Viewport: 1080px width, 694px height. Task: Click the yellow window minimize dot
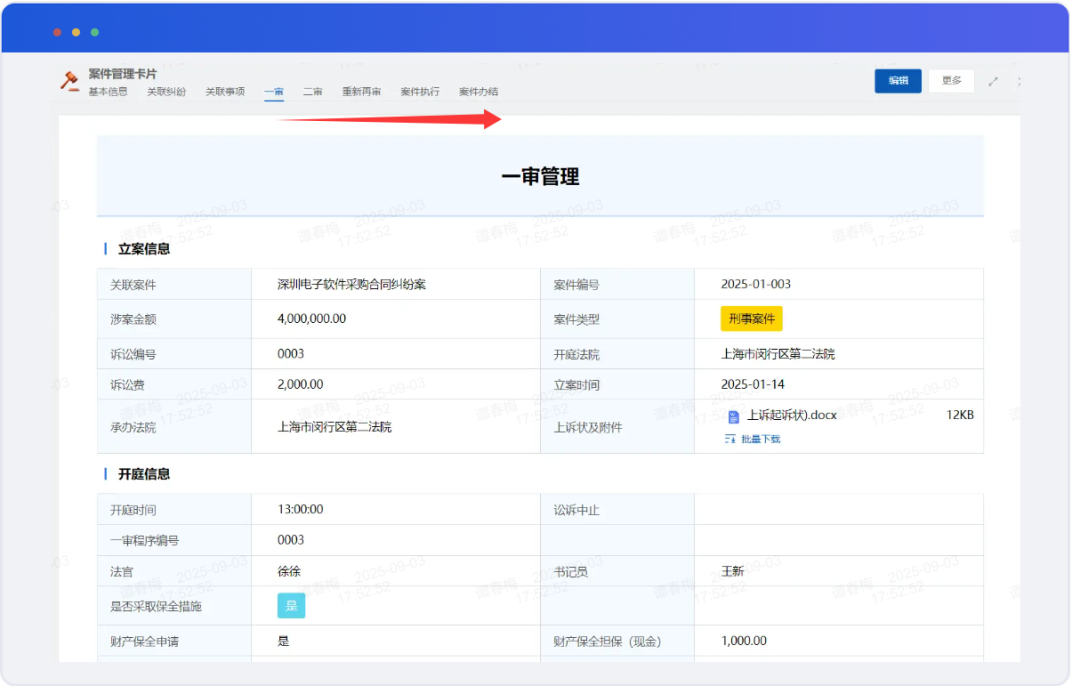click(x=76, y=32)
